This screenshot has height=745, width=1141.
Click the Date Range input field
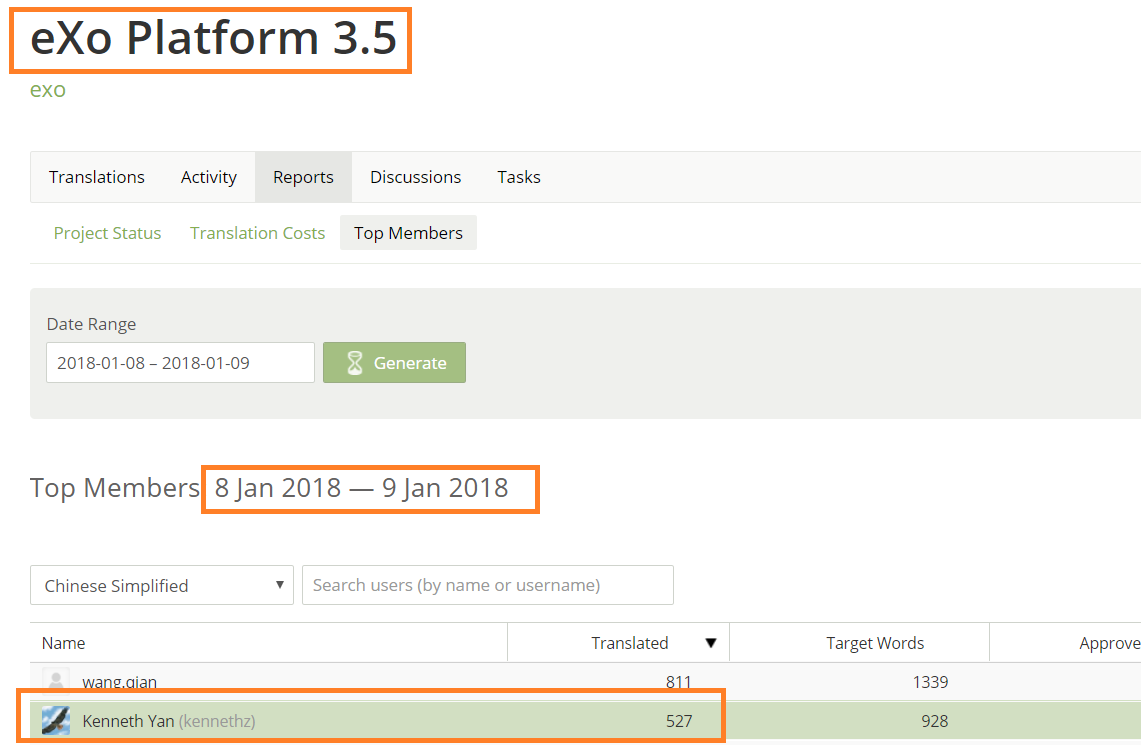(x=180, y=362)
